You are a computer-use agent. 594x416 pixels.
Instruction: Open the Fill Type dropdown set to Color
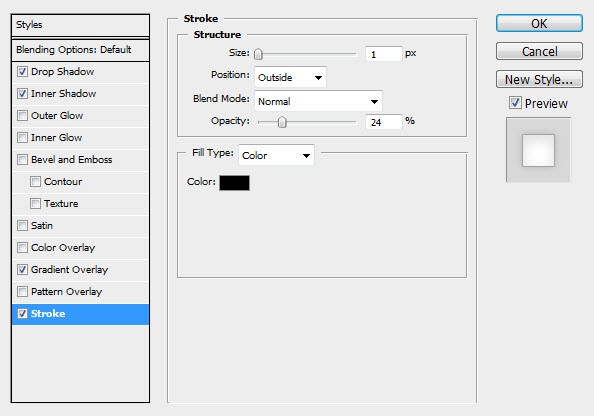tap(276, 155)
